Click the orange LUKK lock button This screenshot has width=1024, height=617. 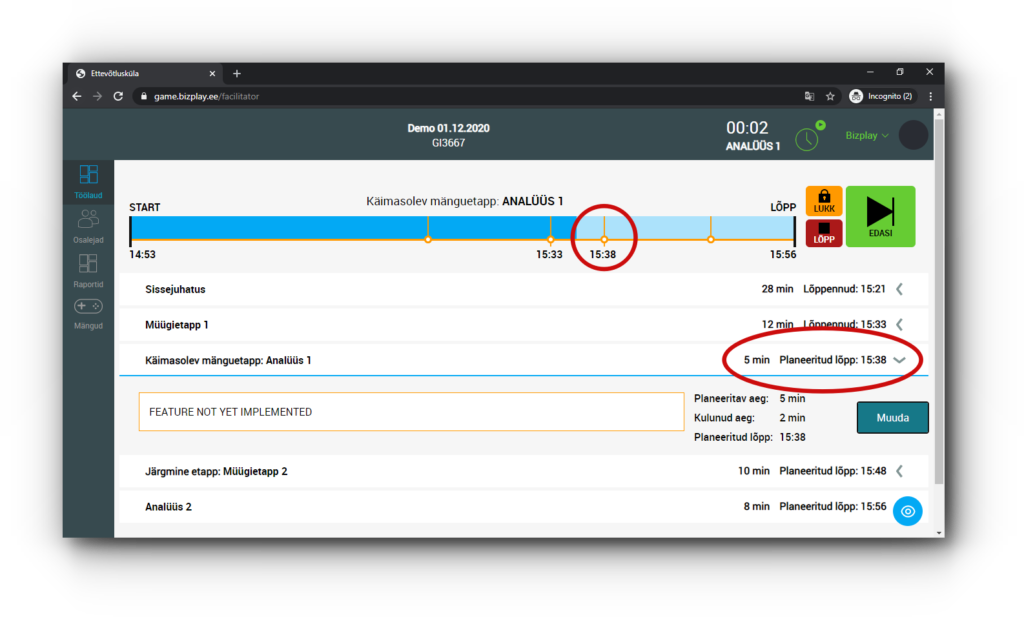coord(824,201)
